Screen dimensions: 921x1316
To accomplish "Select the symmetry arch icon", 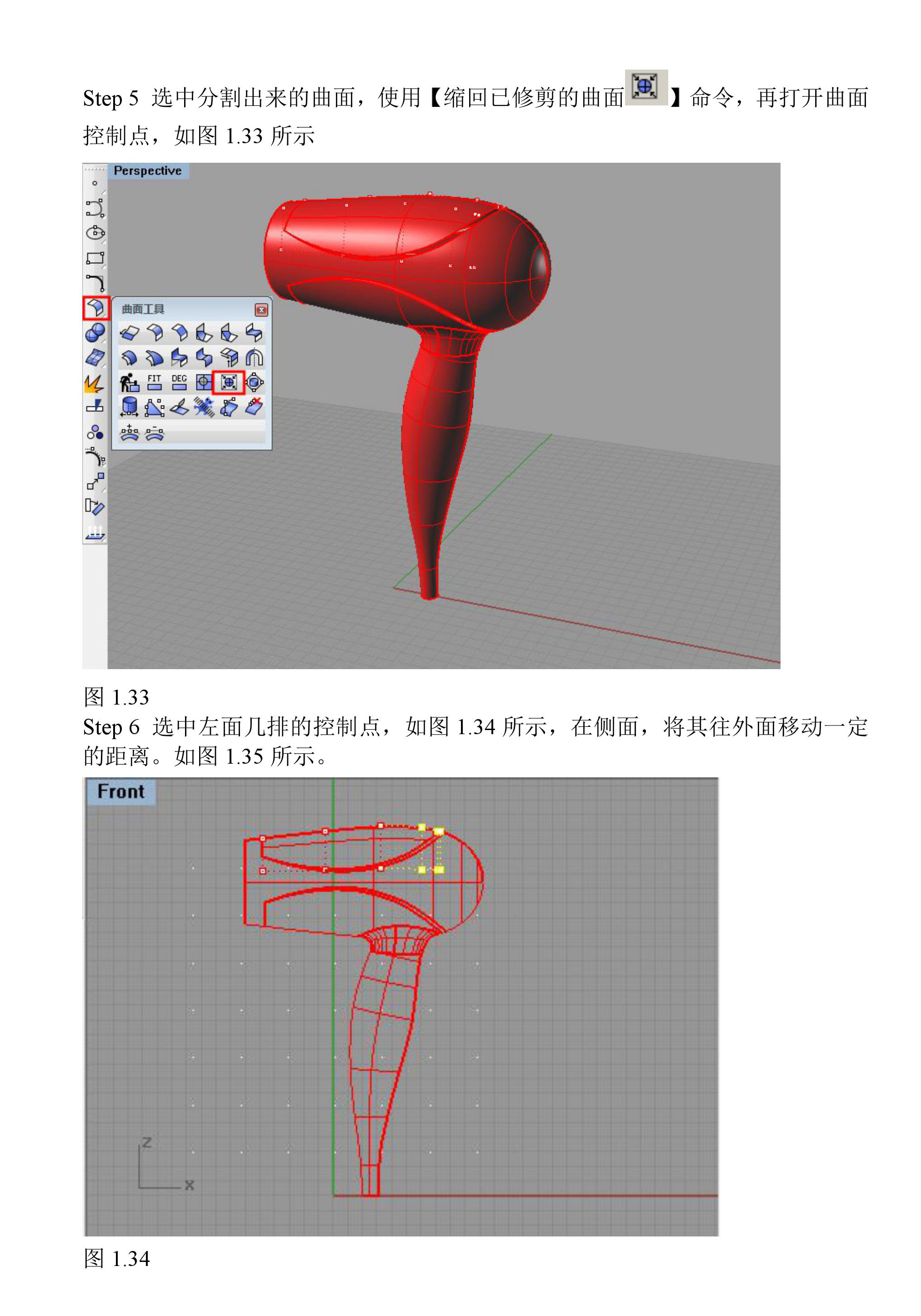I will pos(254,358).
